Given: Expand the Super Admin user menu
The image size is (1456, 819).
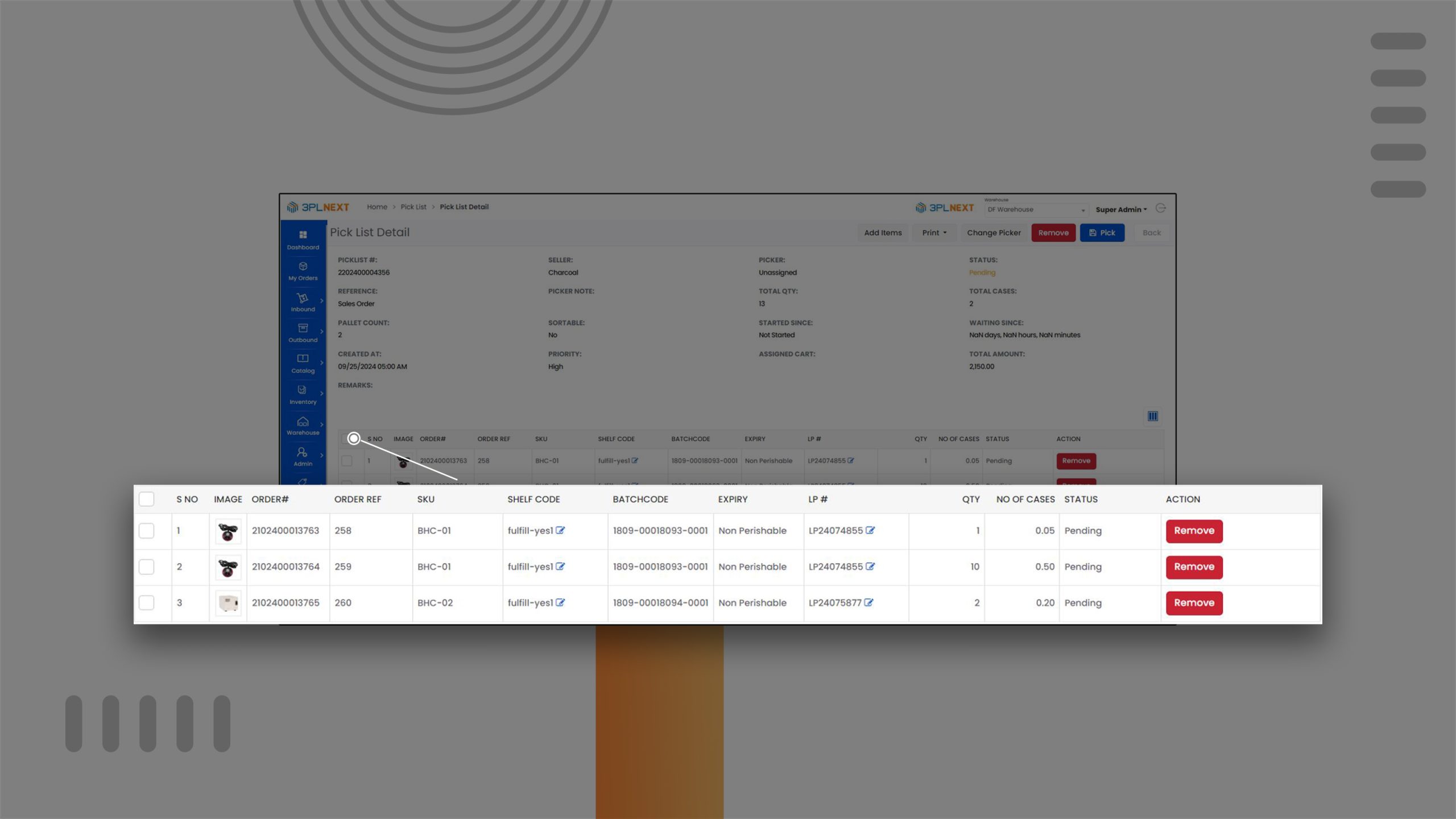Looking at the screenshot, I should pos(1120,209).
